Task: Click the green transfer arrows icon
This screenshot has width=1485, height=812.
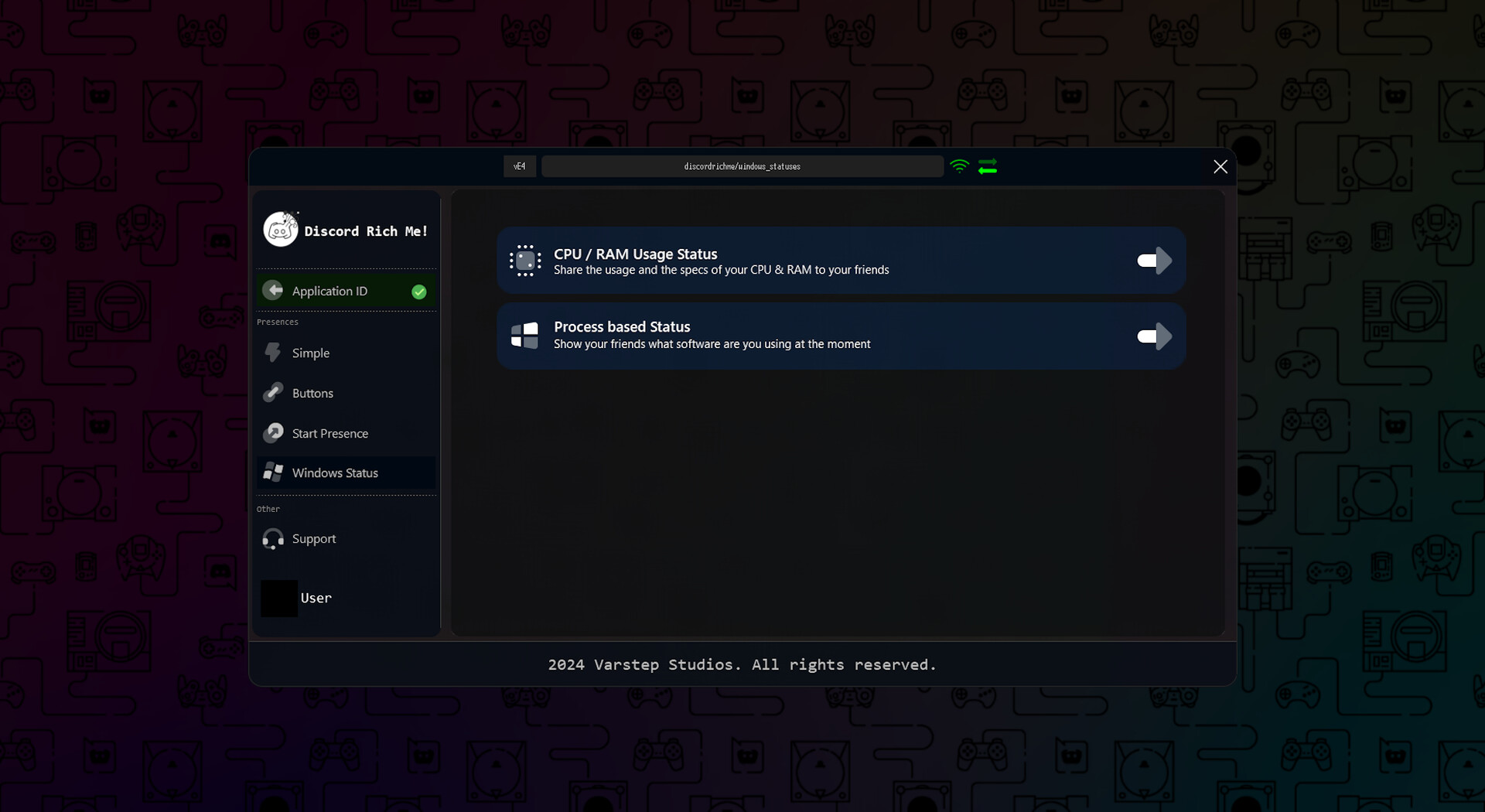Action: tap(988, 166)
